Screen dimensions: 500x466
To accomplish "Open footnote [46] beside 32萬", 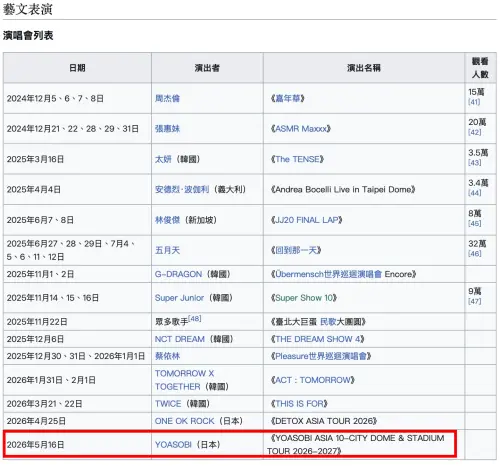I will click(475, 254).
